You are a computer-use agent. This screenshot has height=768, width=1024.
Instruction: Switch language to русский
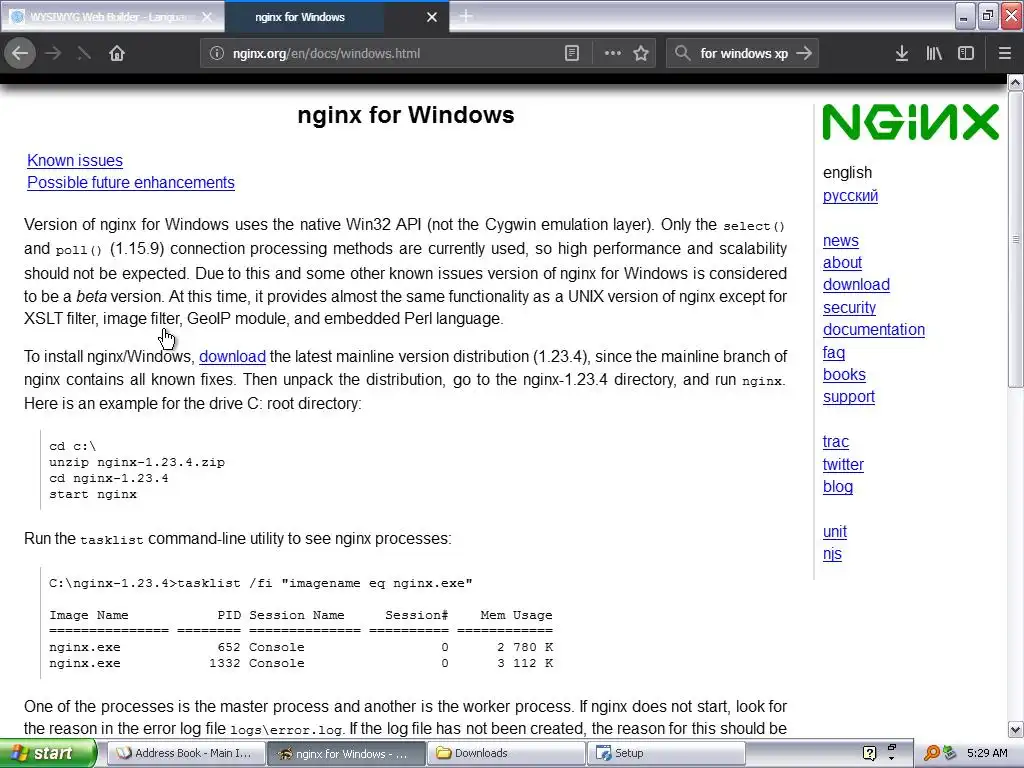pos(850,196)
